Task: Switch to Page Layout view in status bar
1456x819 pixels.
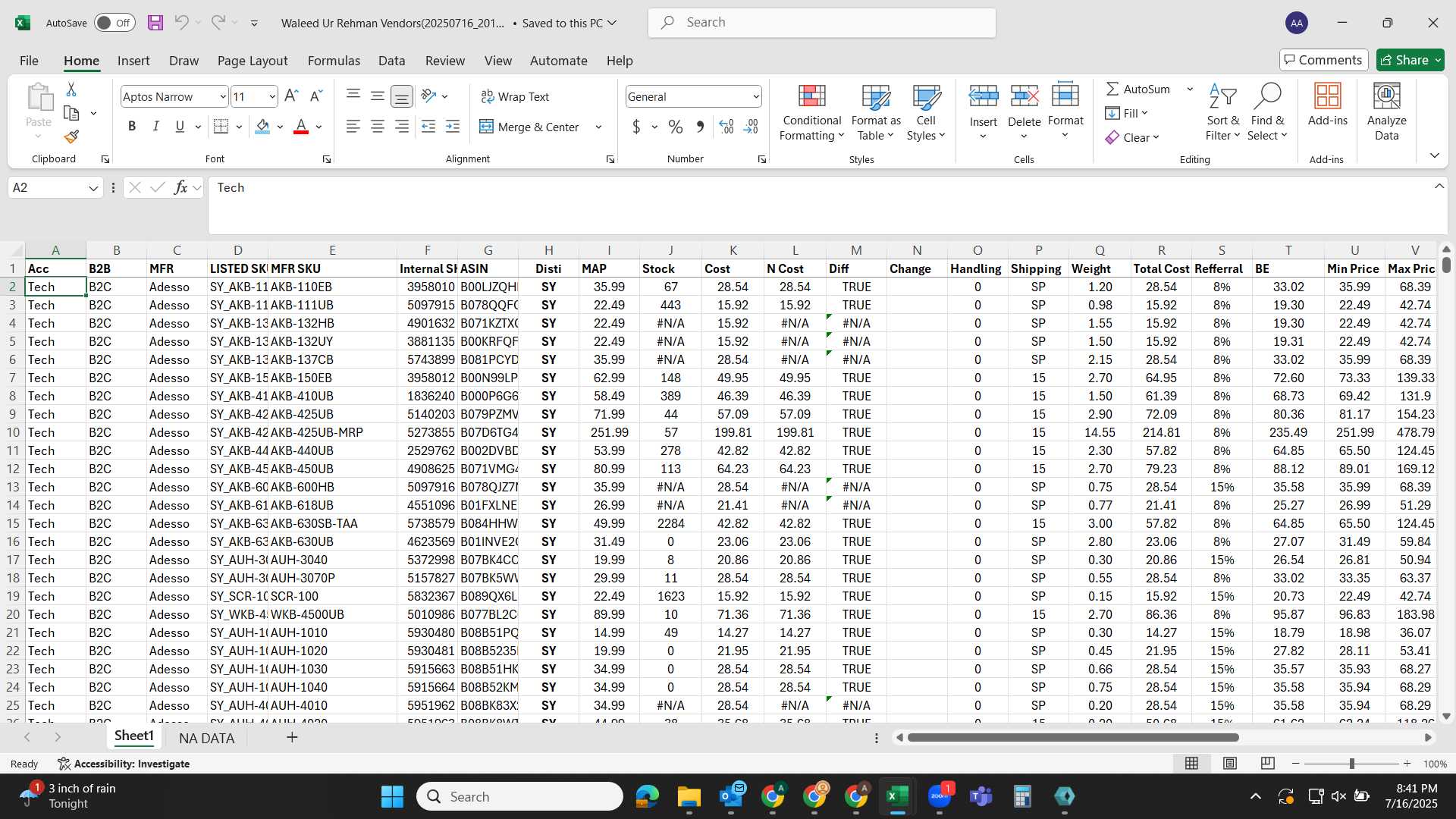Action: [x=1230, y=764]
